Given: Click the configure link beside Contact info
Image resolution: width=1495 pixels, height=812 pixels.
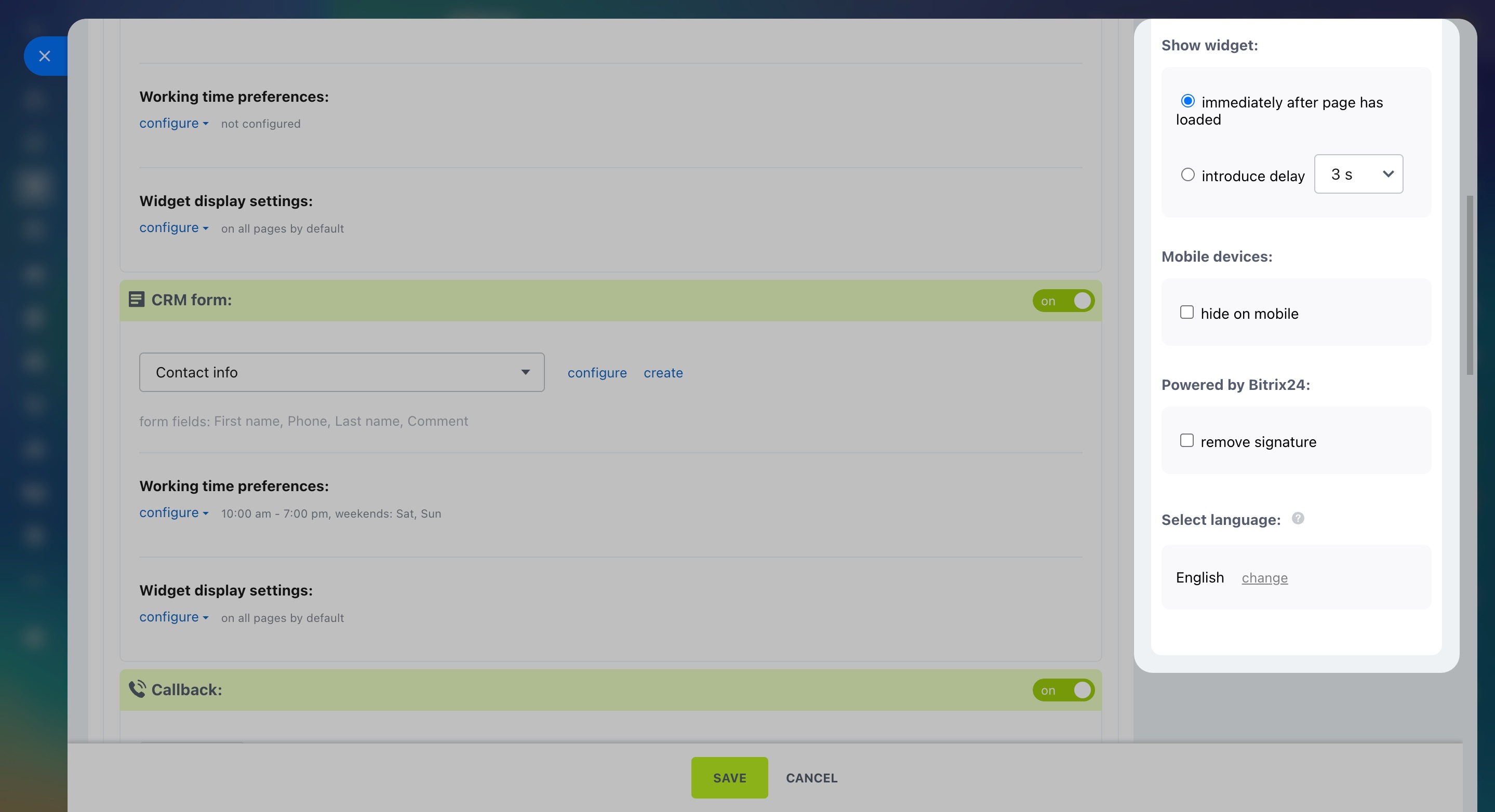Looking at the screenshot, I should 597,373.
